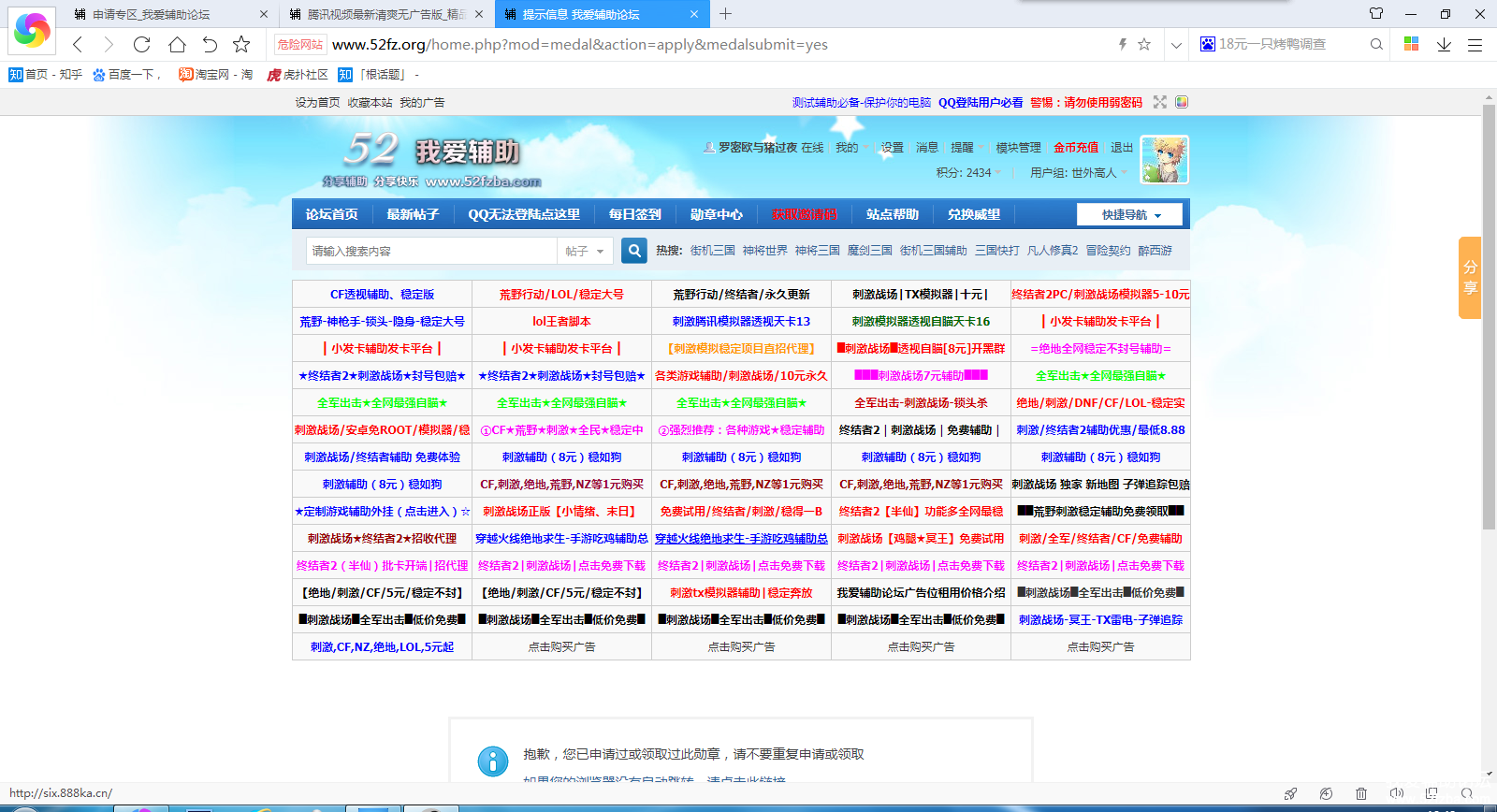Viewport: 1497px width, 812px height.
Task: Click the undo-close-tab restore icon
Action: [x=210, y=44]
